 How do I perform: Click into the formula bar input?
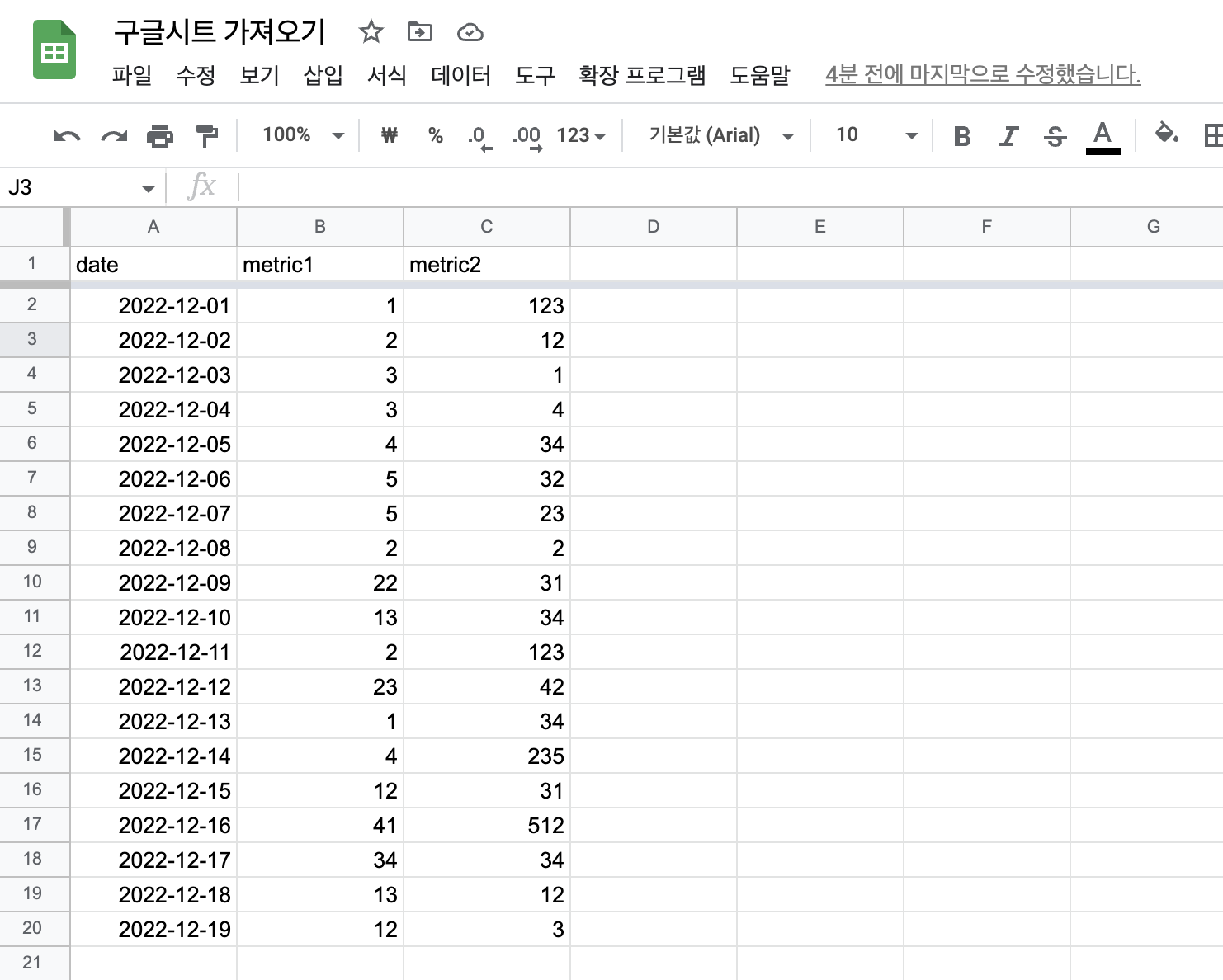730,187
